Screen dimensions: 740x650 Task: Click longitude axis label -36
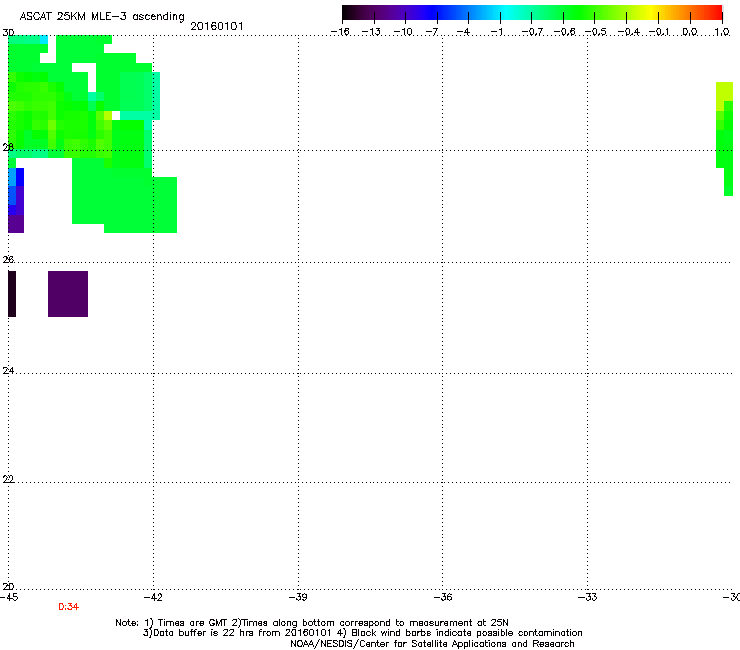pyautogui.click(x=443, y=597)
